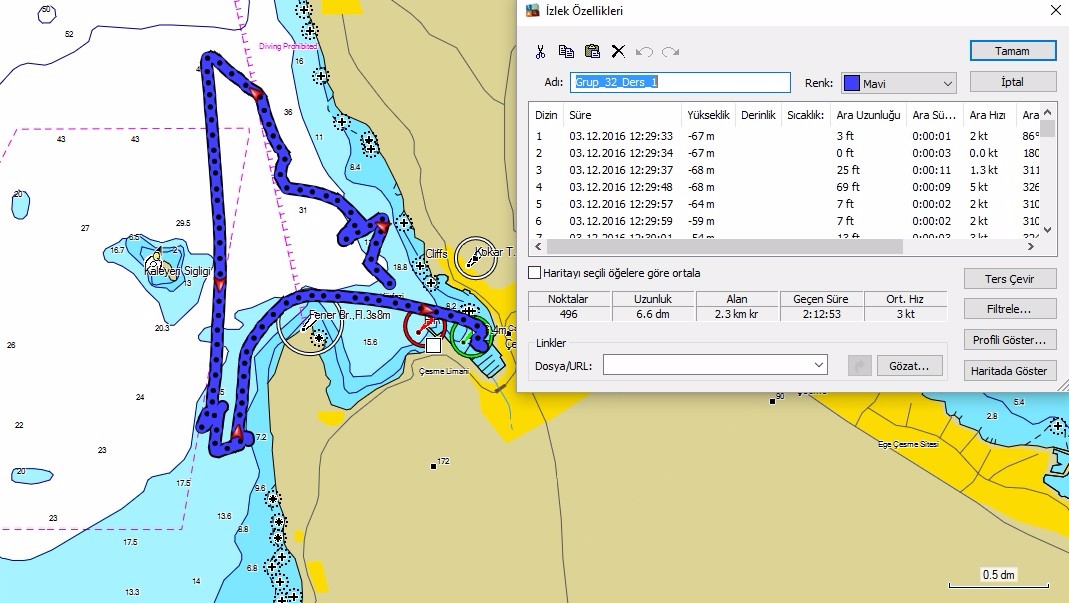Click the link go arrow beside Dosya/URL

point(860,366)
